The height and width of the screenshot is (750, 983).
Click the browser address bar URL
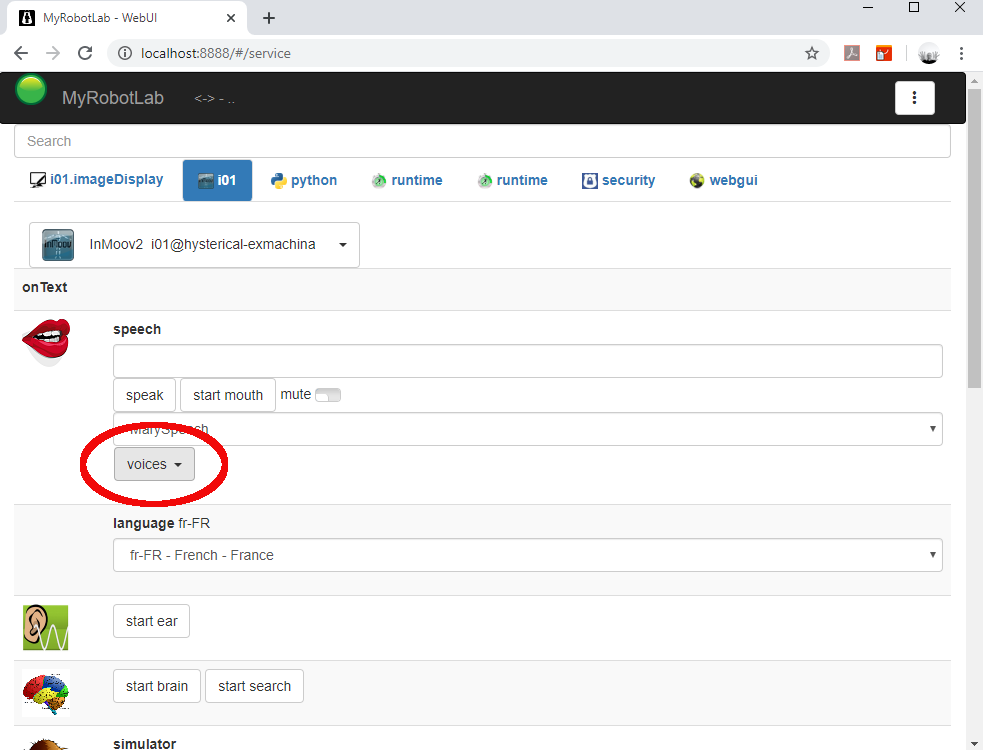point(216,53)
